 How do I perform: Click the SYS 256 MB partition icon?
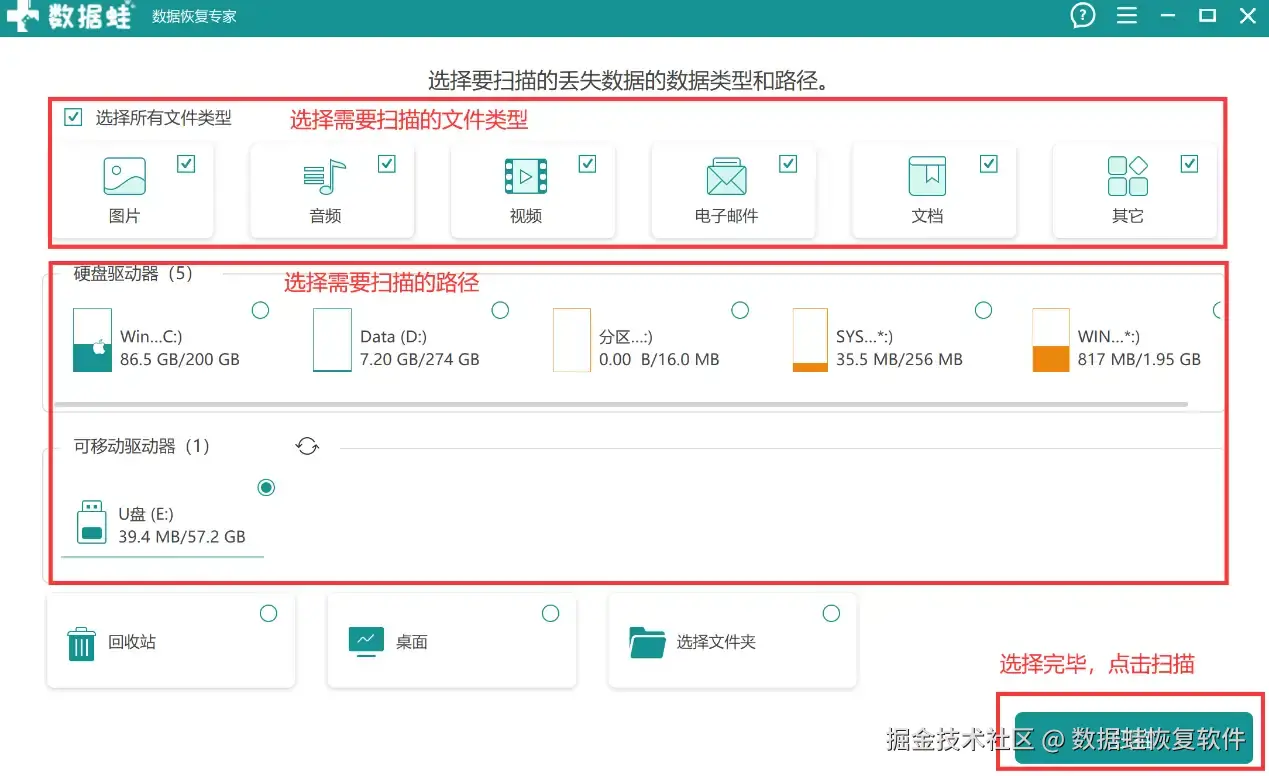tap(810, 340)
